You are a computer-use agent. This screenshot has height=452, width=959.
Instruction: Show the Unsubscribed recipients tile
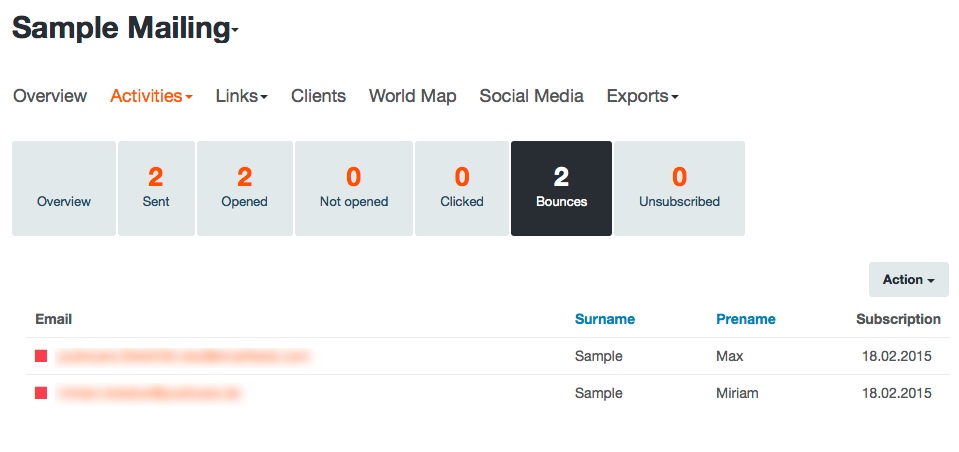click(679, 188)
